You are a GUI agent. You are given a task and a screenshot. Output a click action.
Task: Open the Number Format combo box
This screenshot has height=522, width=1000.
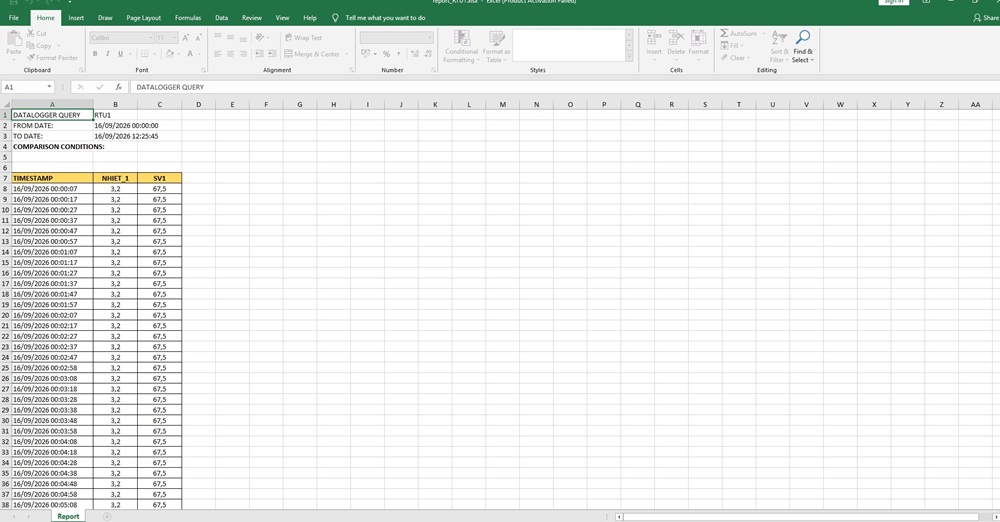tap(397, 38)
